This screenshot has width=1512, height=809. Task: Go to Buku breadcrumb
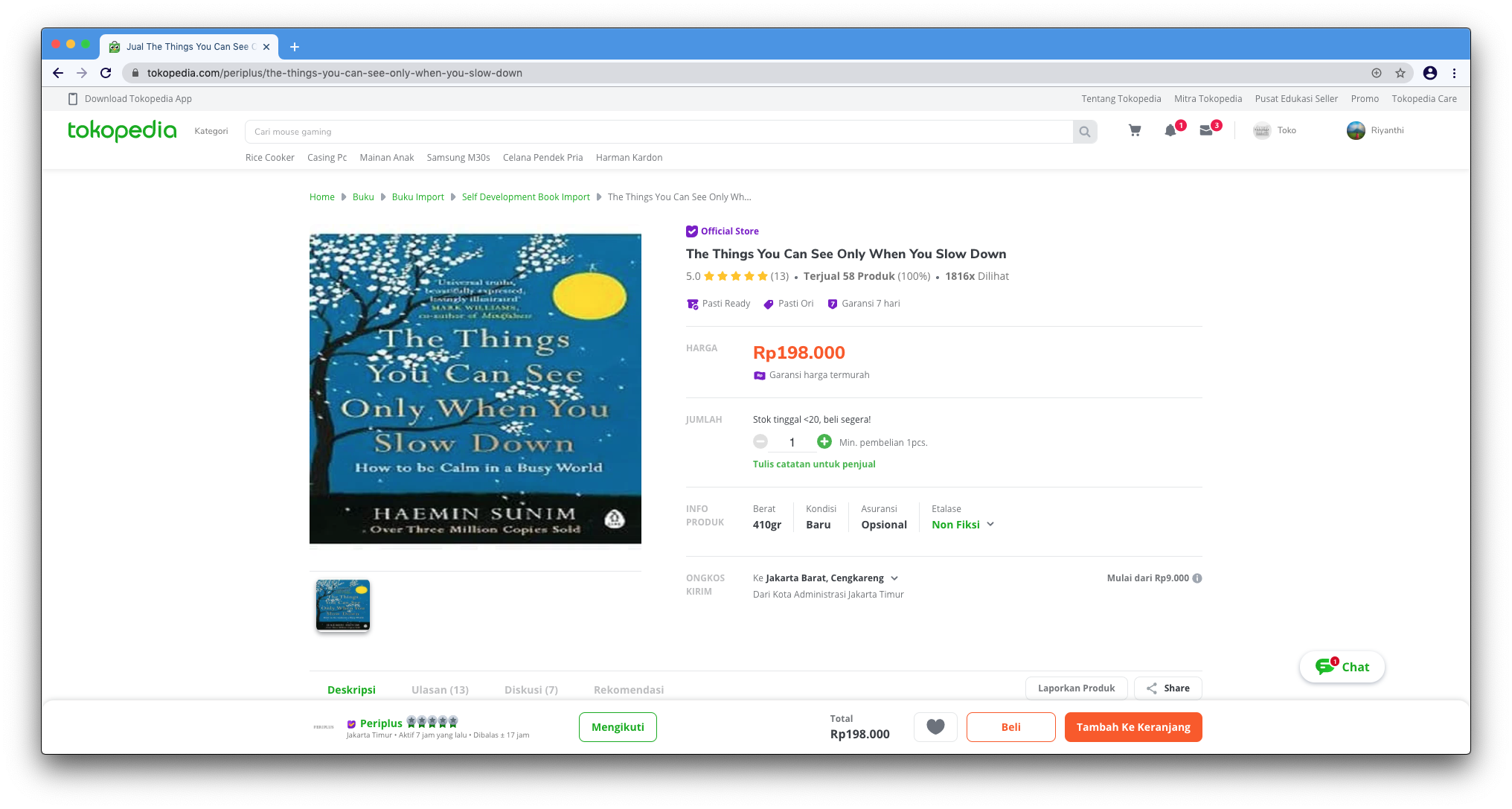[363, 197]
